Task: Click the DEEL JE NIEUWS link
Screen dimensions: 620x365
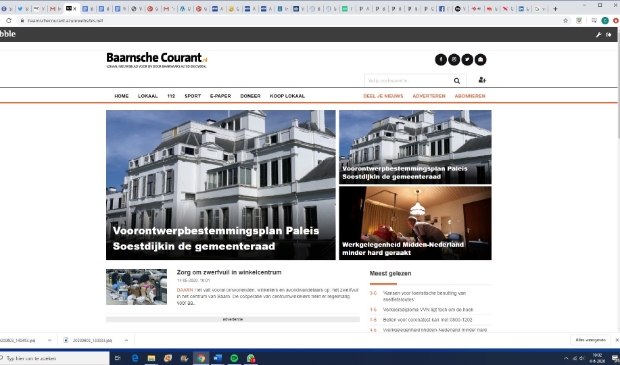Action: 383,96
